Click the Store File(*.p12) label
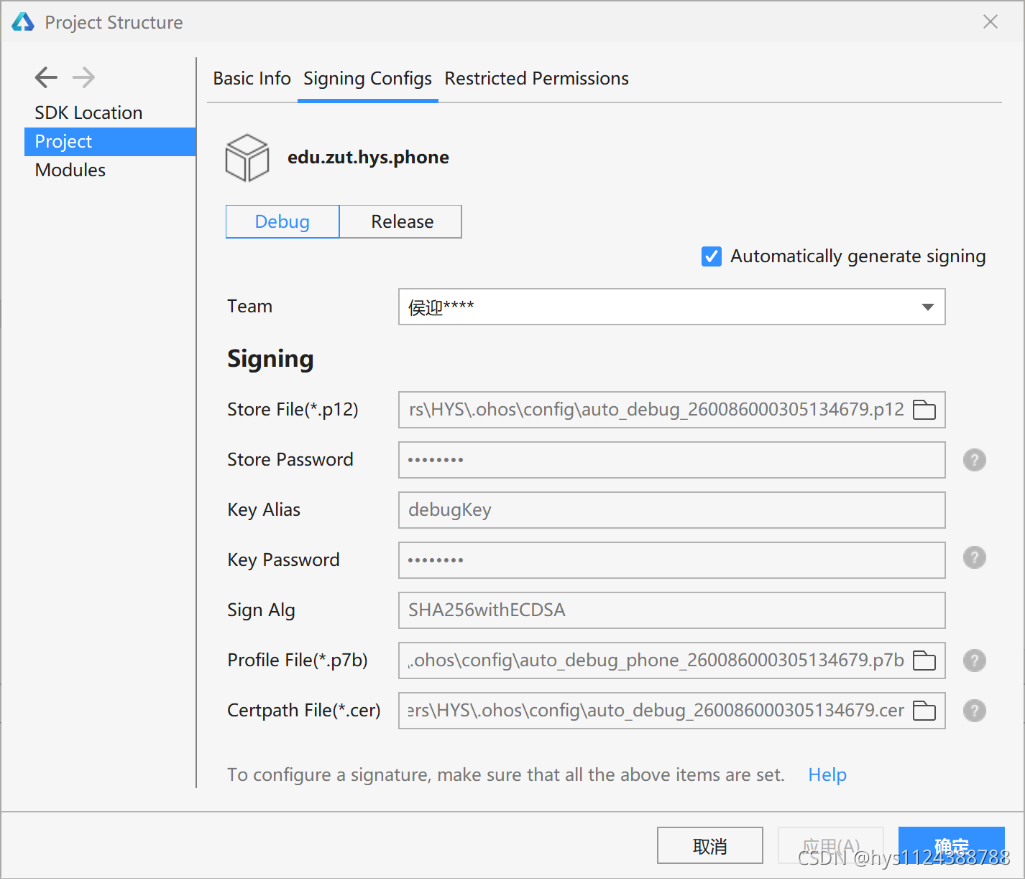This screenshot has height=879, width=1025. pyautogui.click(x=293, y=410)
